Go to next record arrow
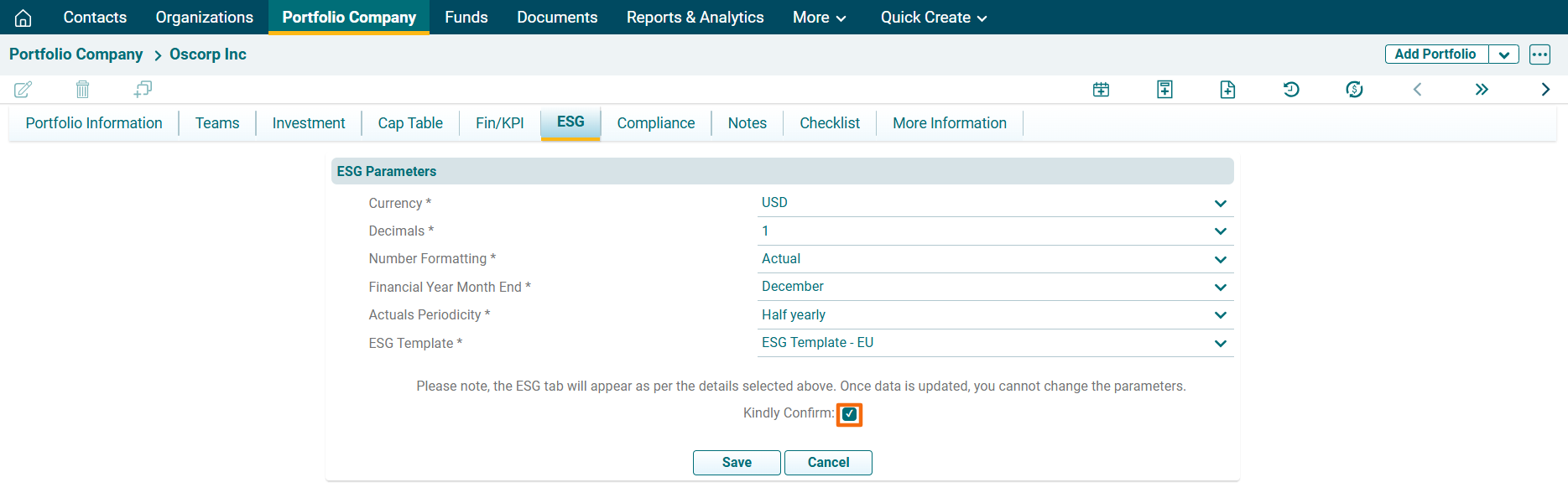This screenshot has width=1568, height=498. pos(1545,90)
